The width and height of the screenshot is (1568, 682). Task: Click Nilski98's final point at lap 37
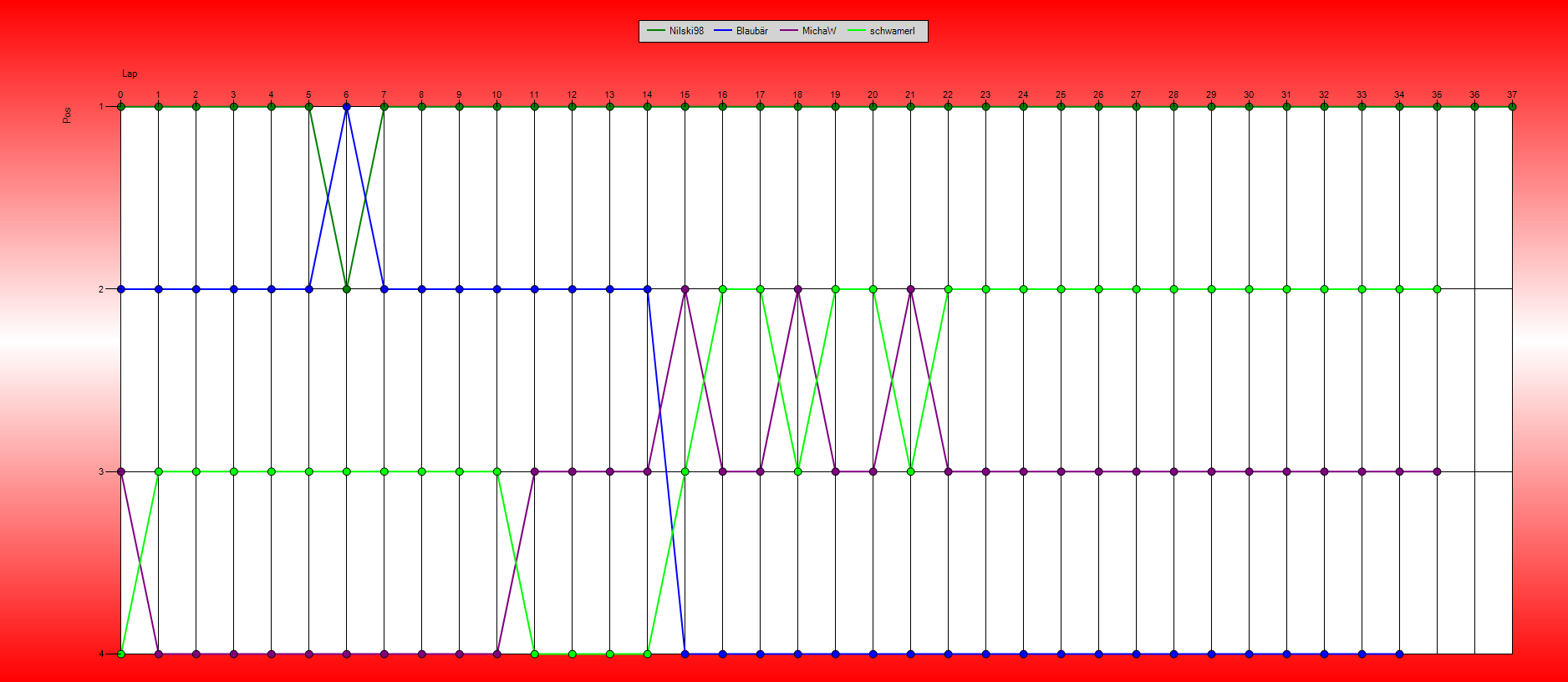(1512, 107)
